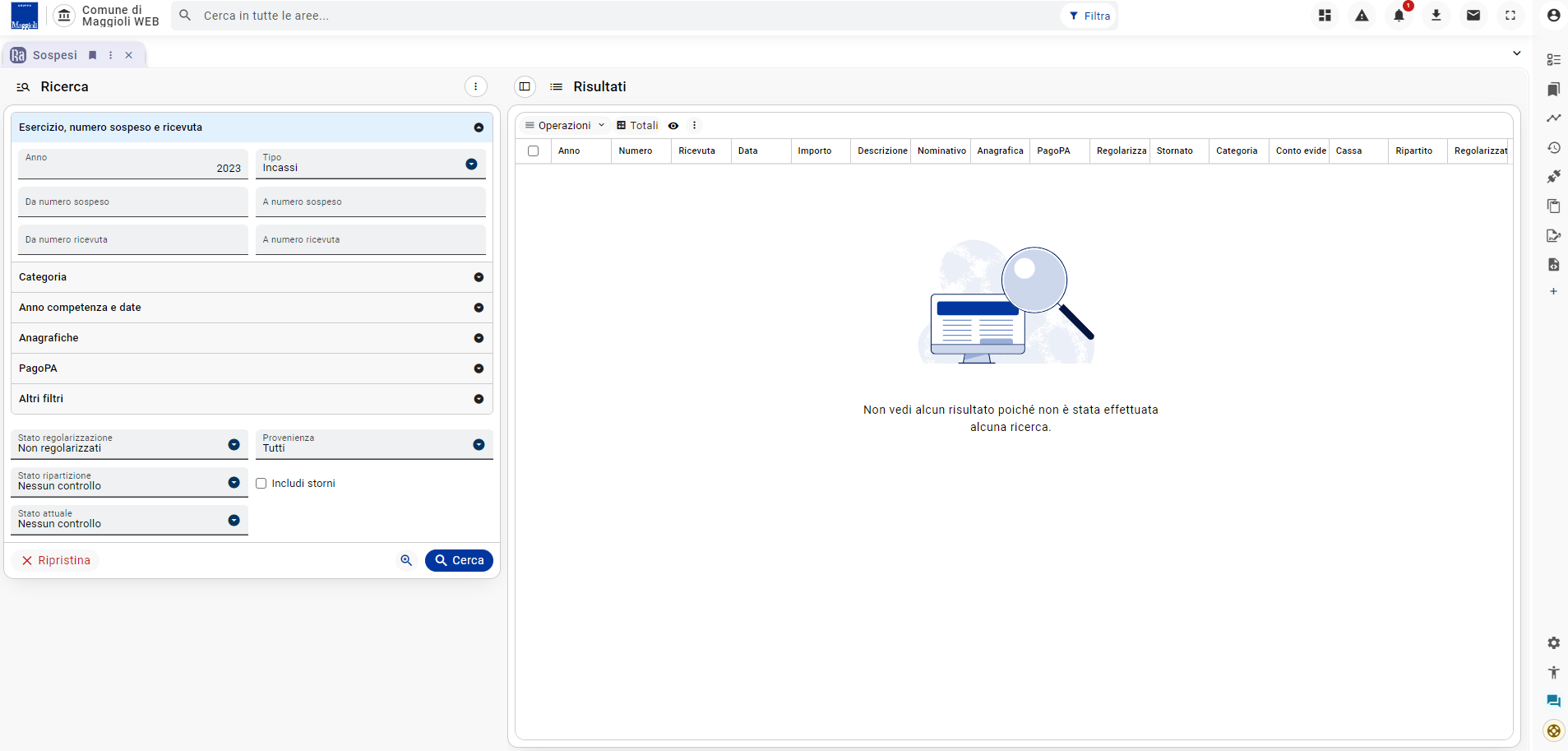The width and height of the screenshot is (1568, 751).
Task: Open the Stato attuale dropdown
Action: [x=129, y=520]
